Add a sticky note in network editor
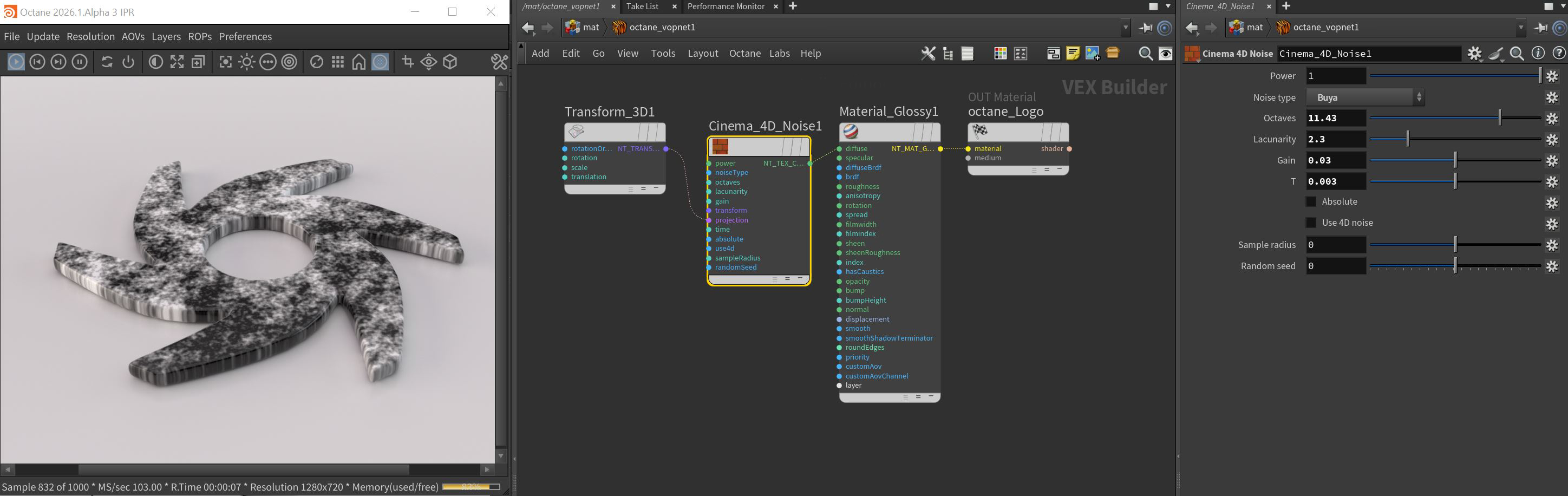This screenshot has height=496, width=1568. (1073, 54)
